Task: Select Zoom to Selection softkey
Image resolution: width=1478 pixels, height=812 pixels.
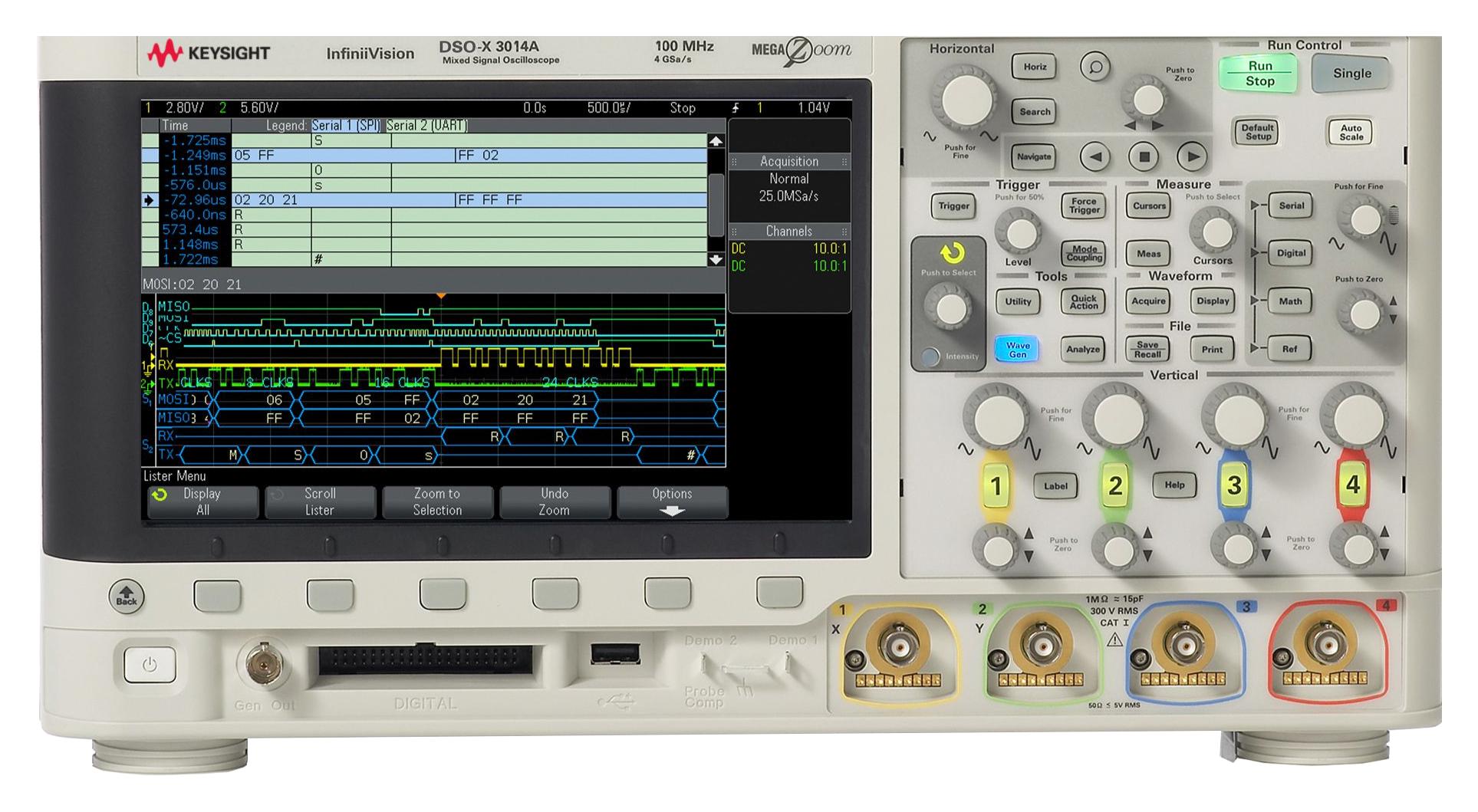Action: point(437,502)
